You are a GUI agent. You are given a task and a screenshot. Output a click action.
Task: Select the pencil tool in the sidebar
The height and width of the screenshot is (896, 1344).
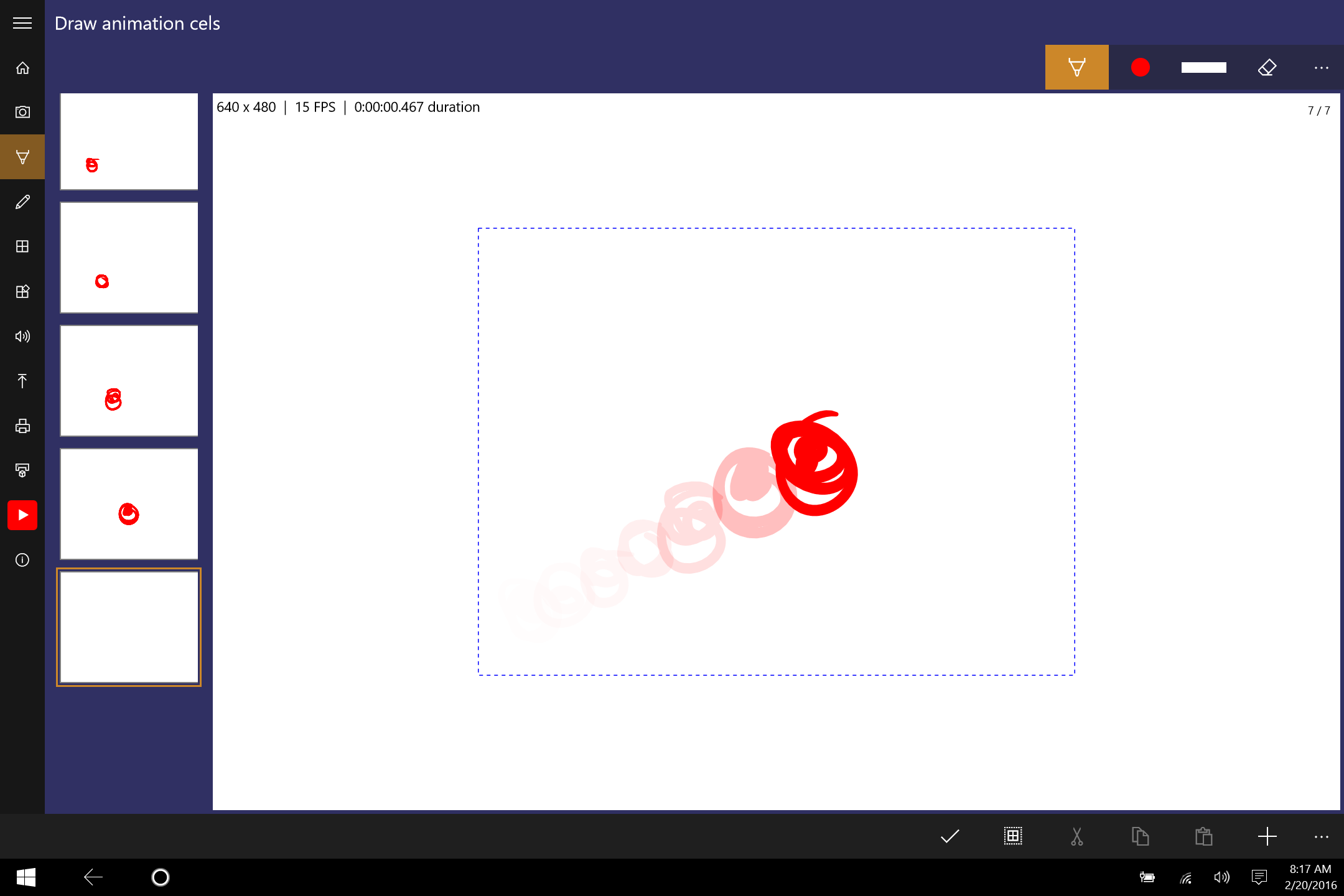click(22, 202)
